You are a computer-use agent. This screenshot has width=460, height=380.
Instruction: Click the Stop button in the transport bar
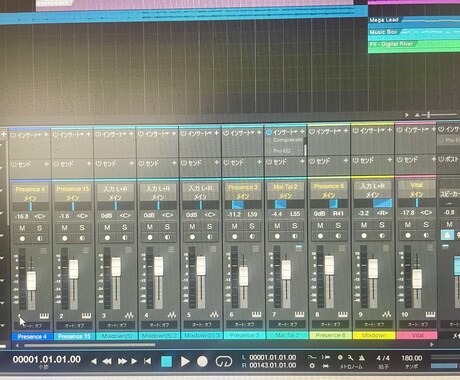tap(166, 361)
